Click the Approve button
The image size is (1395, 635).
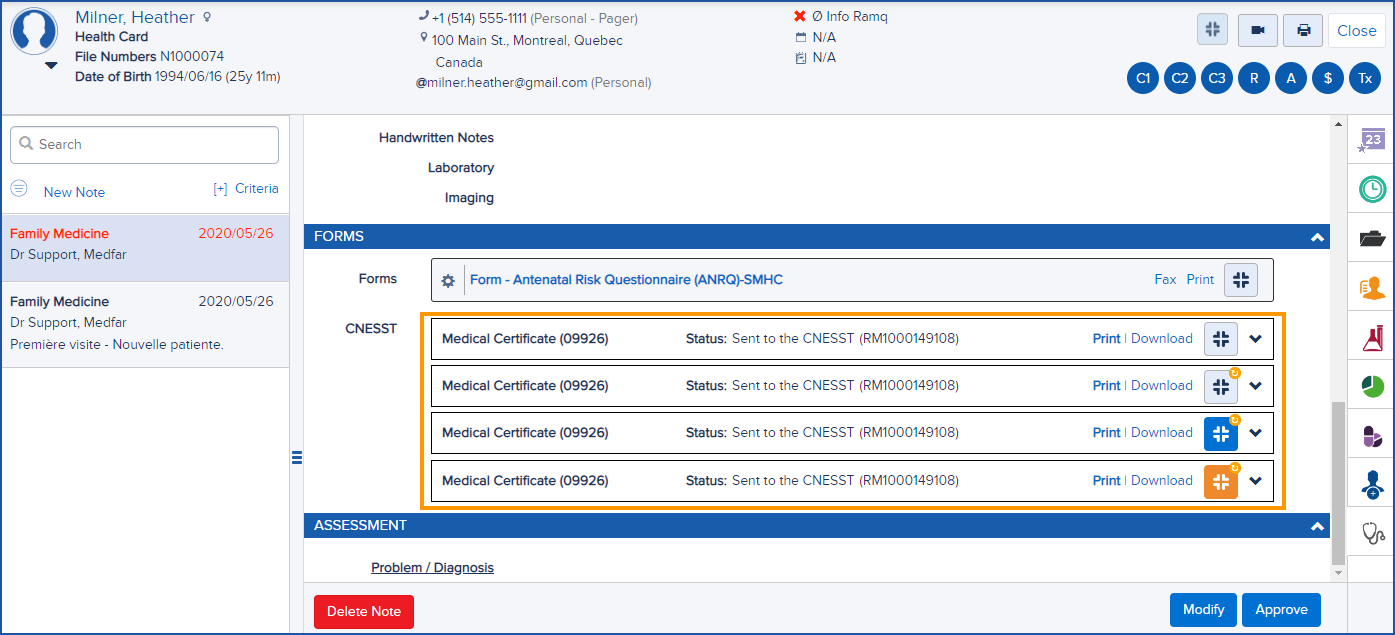(1281, 609)
